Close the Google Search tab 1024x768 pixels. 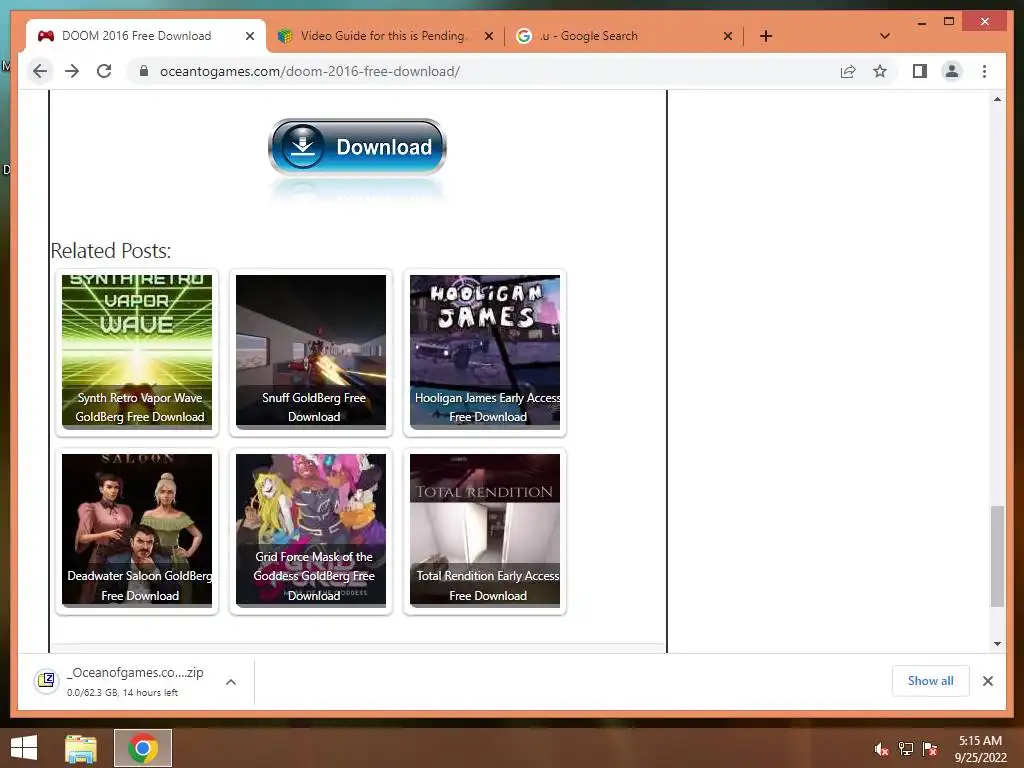click(728, 36)
